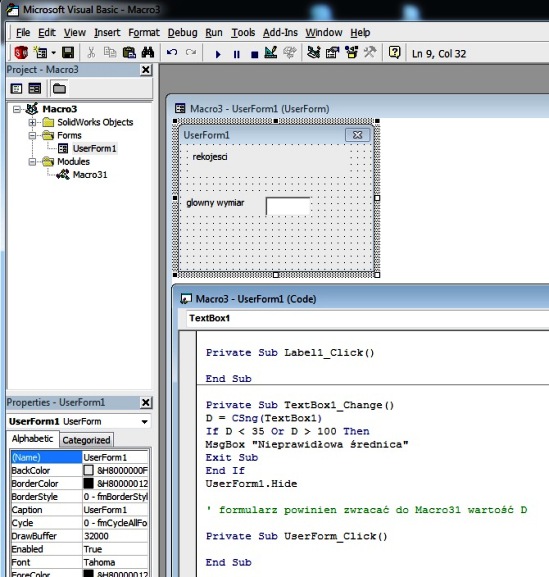Click the ForeColor color swatch
The height and width of the screenshot is (577, 549).
(x=88, y=574)
